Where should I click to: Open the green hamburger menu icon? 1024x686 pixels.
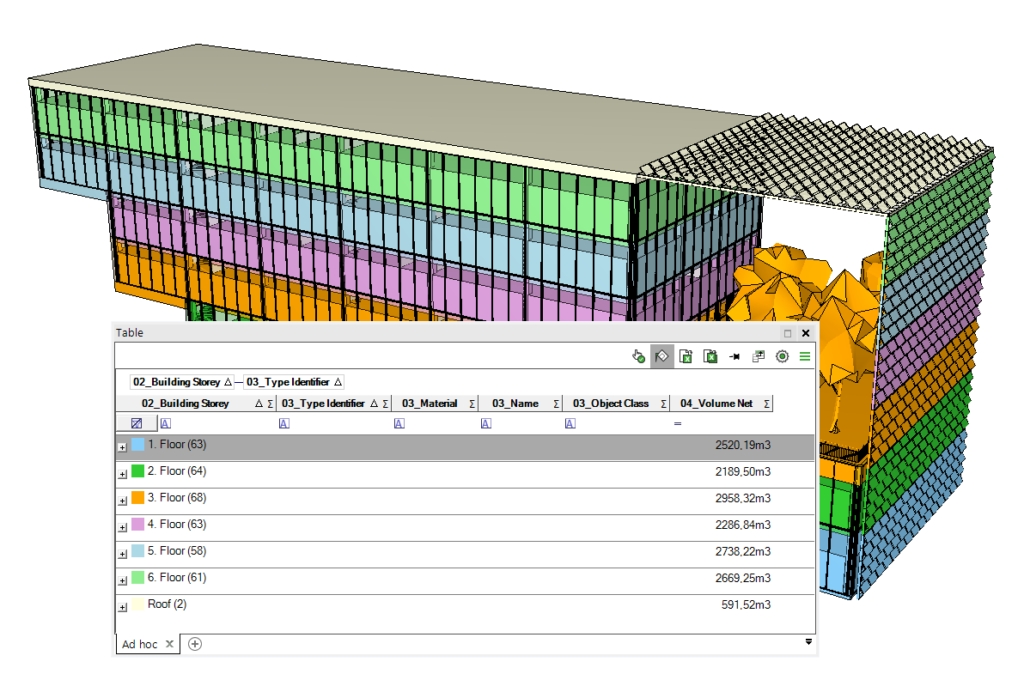[804, 356]
